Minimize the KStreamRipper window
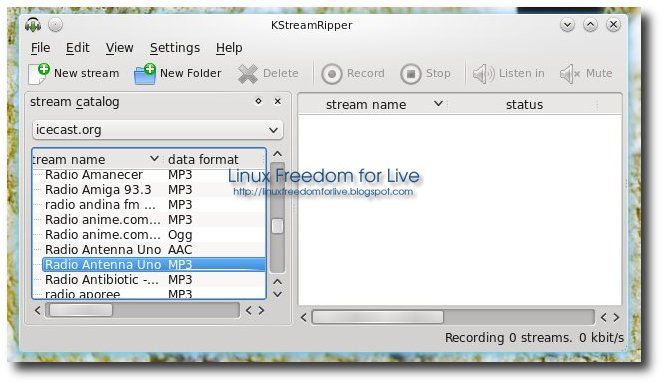The width and height of the screenshot is (664, 385). point(567,25)
